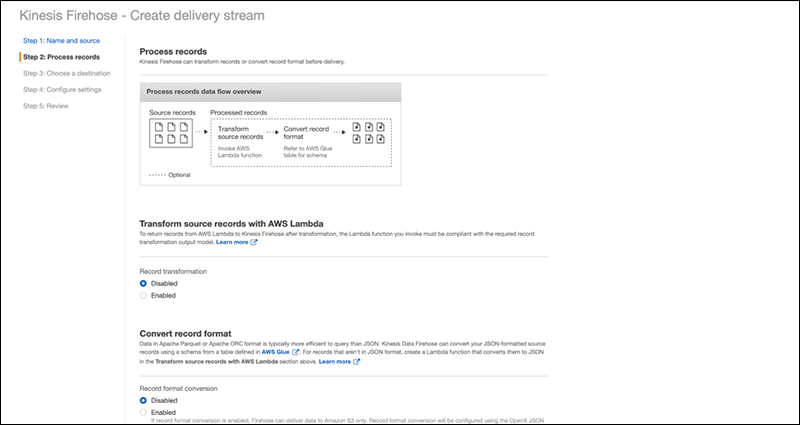This screenshot has height=425, width=800.
Task: Follow the AWS Glue hyperlink
Action: (274, 352)
